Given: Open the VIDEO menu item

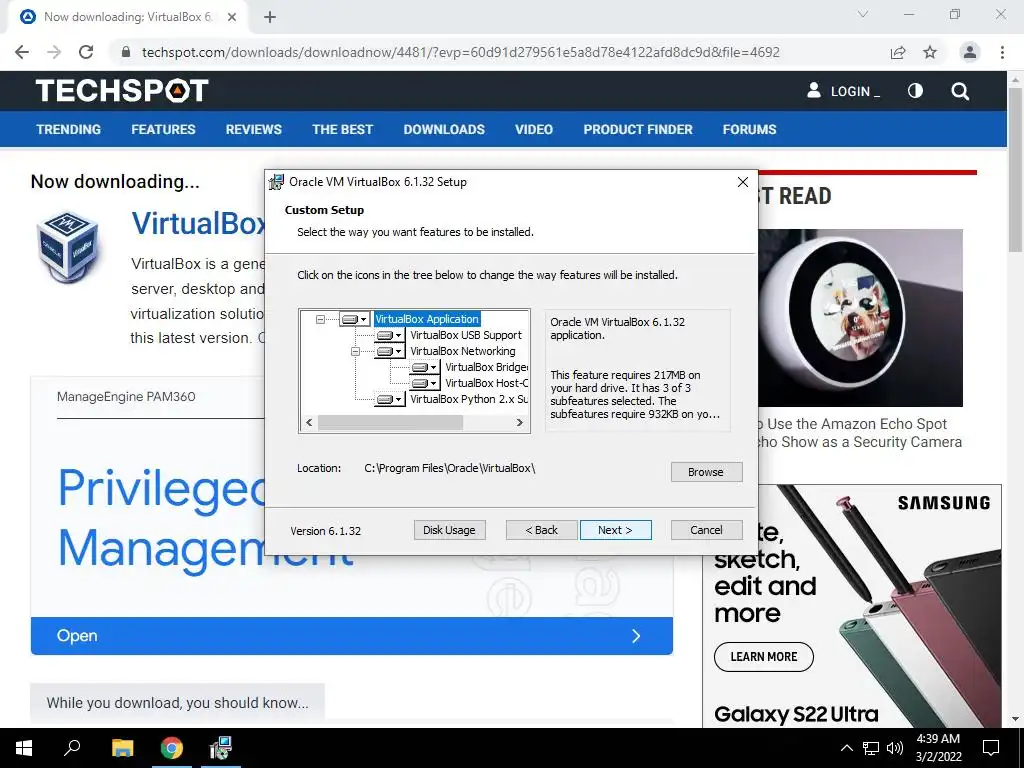Looking at the screenshot, I should tap(534, 129).
